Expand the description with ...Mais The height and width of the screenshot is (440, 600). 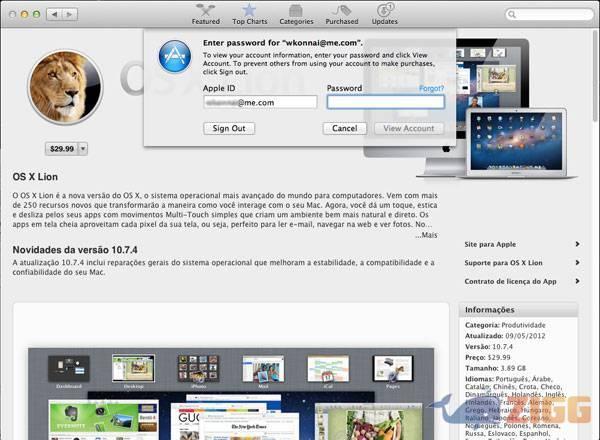(x=426, y=235)
